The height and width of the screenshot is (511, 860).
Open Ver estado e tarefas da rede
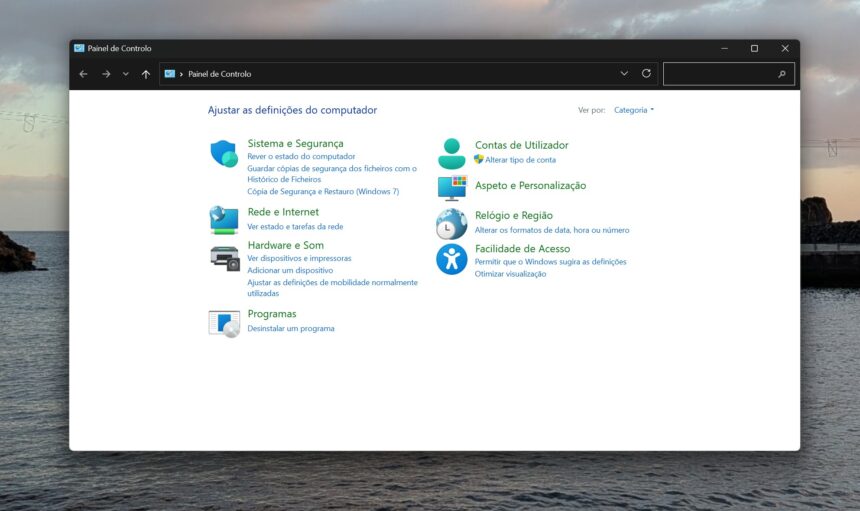(x=295, y=226)
